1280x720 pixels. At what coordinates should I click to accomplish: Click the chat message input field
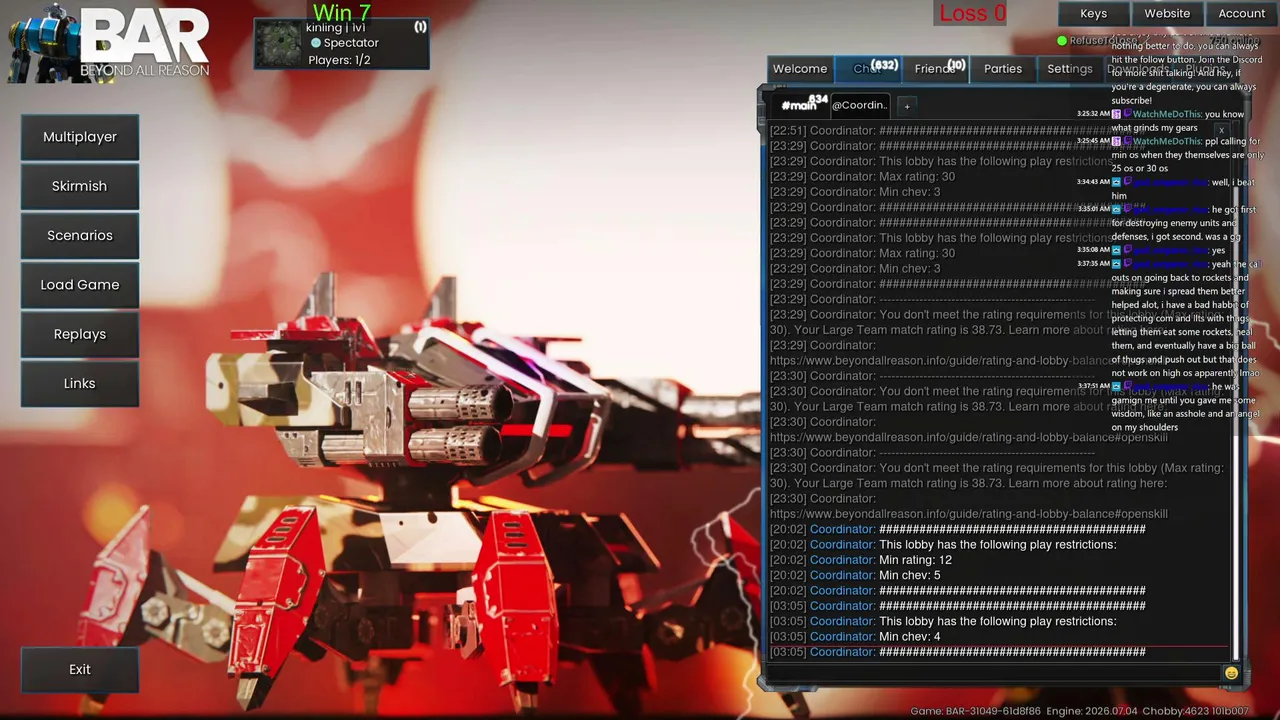click(x=993, y=673)
